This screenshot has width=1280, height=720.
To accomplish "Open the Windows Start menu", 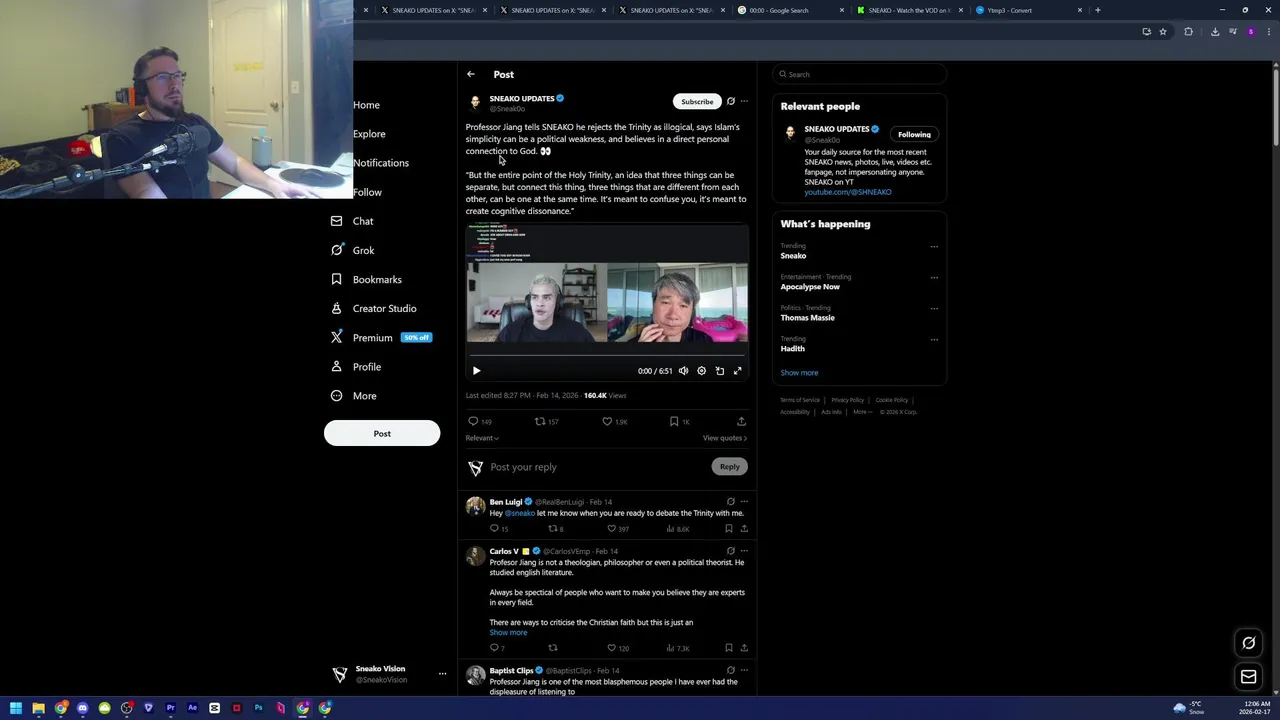I will pyautogui.click(x=16, y=708).
